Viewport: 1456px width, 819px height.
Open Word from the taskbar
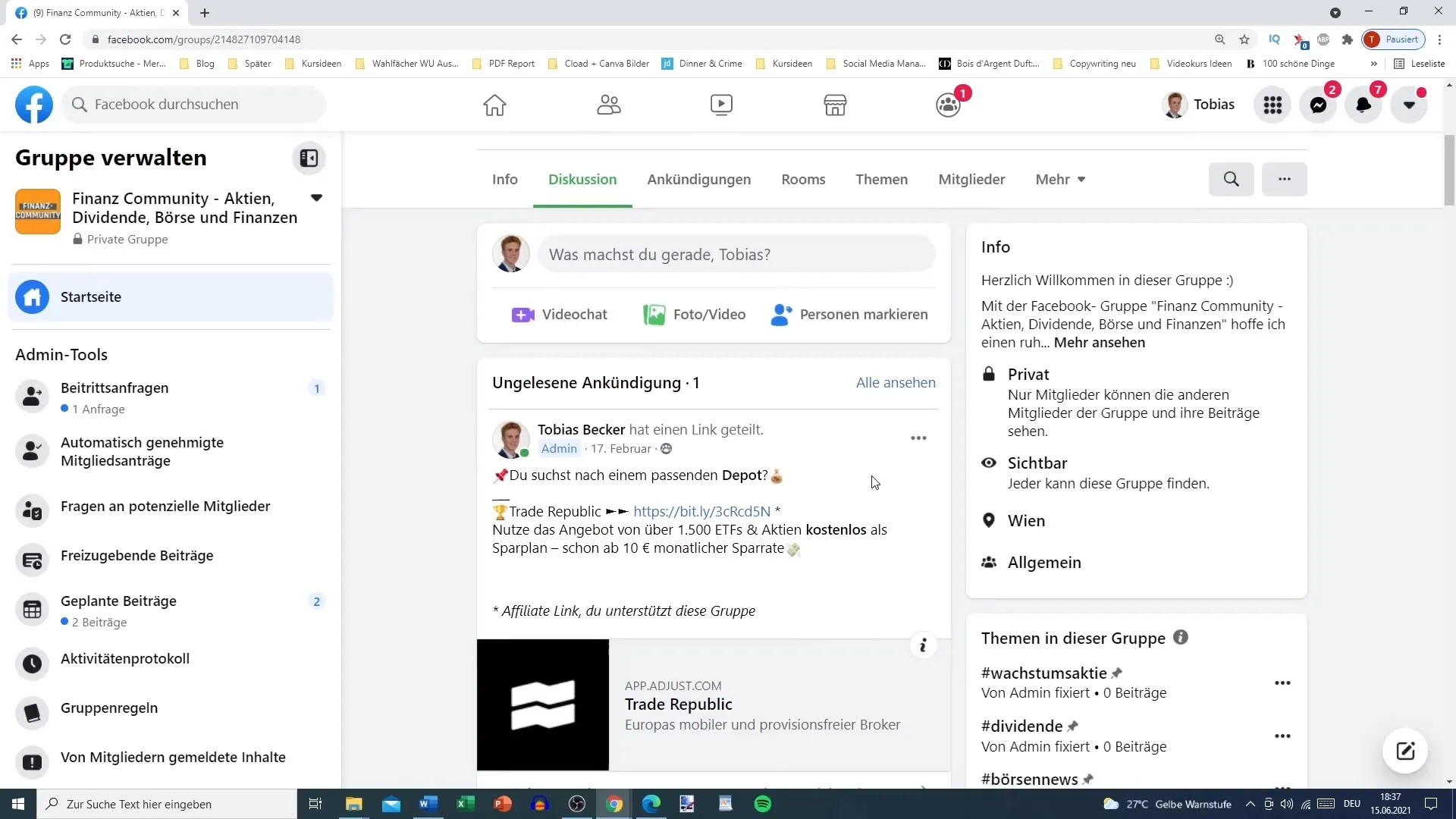pyautogui.click(x=428, y=804)
